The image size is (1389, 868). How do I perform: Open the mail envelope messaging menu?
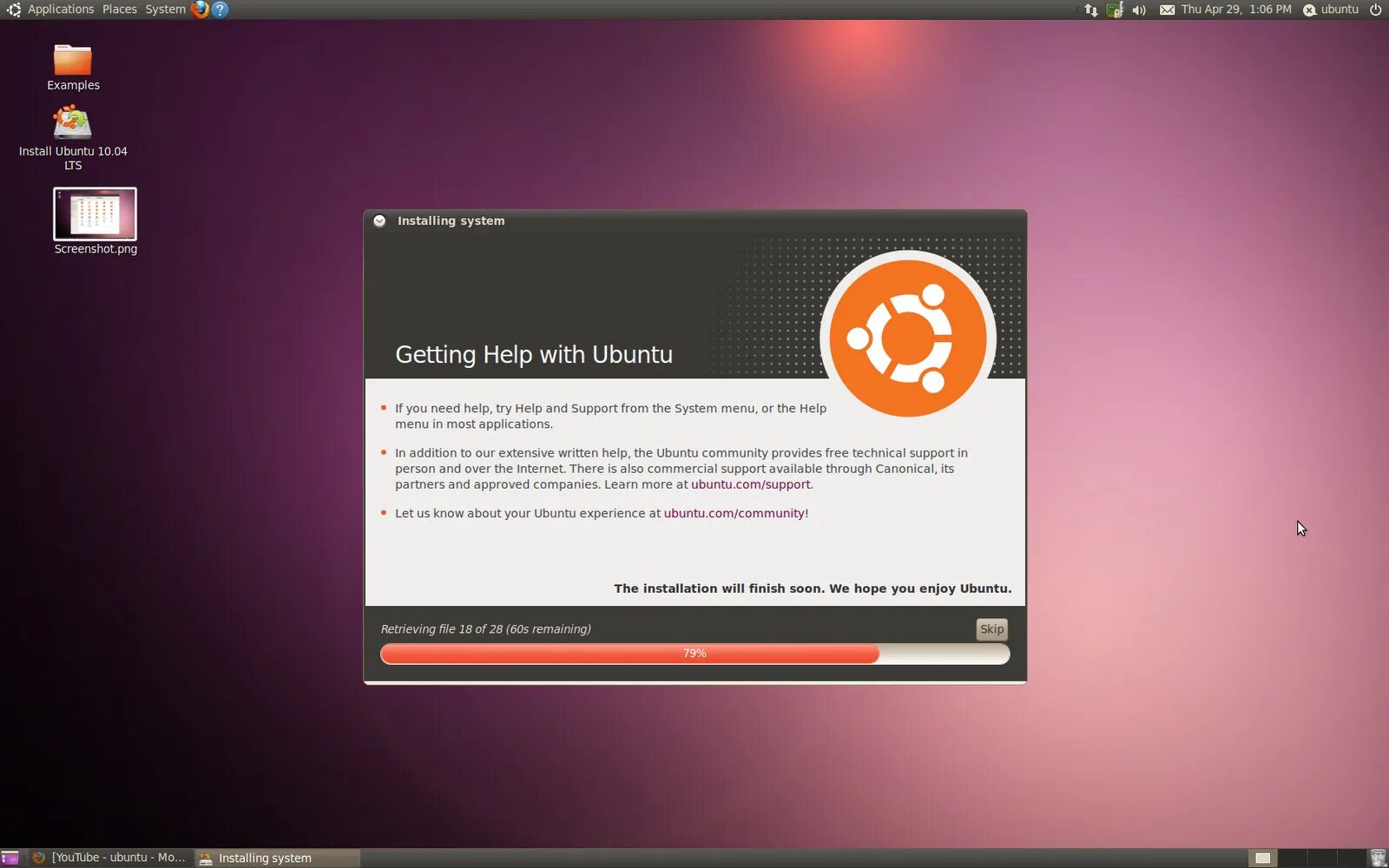[x=1167, y=10]
